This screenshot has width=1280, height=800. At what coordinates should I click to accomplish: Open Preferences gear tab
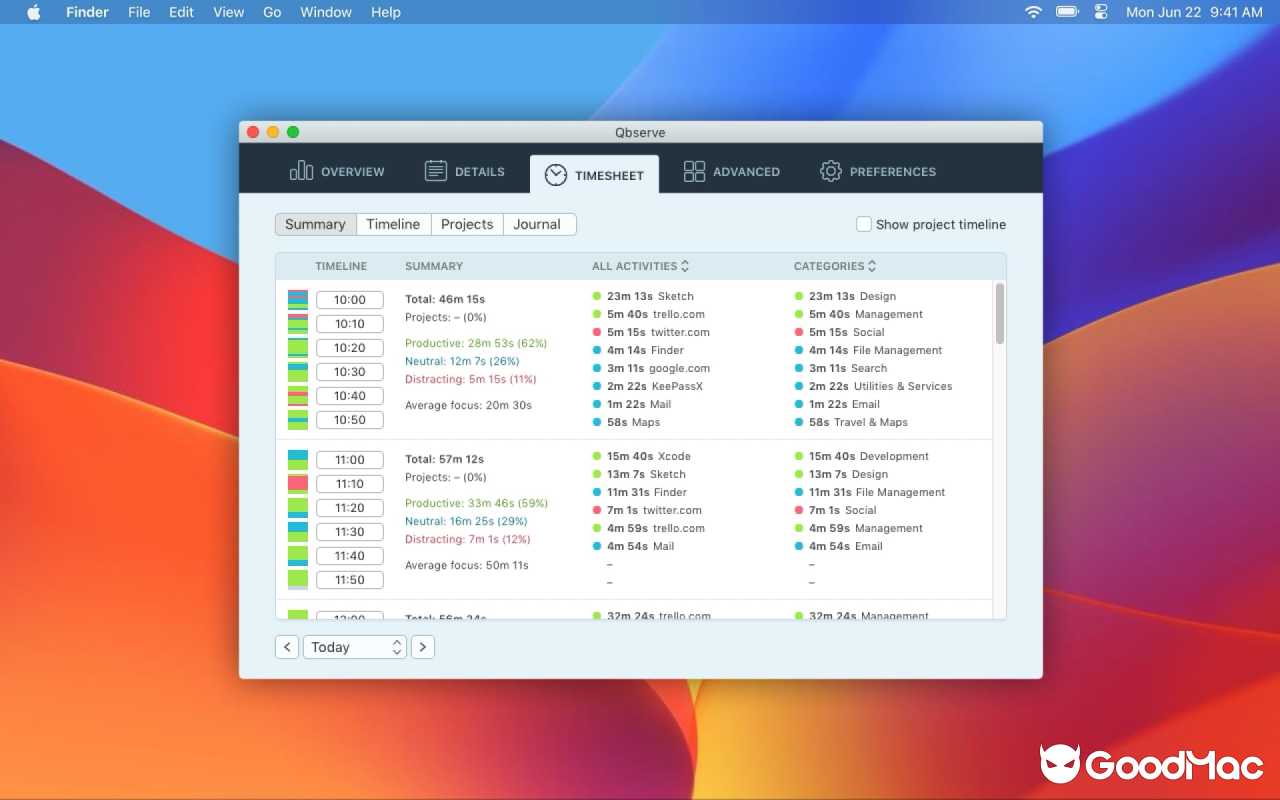pos(878,172)
